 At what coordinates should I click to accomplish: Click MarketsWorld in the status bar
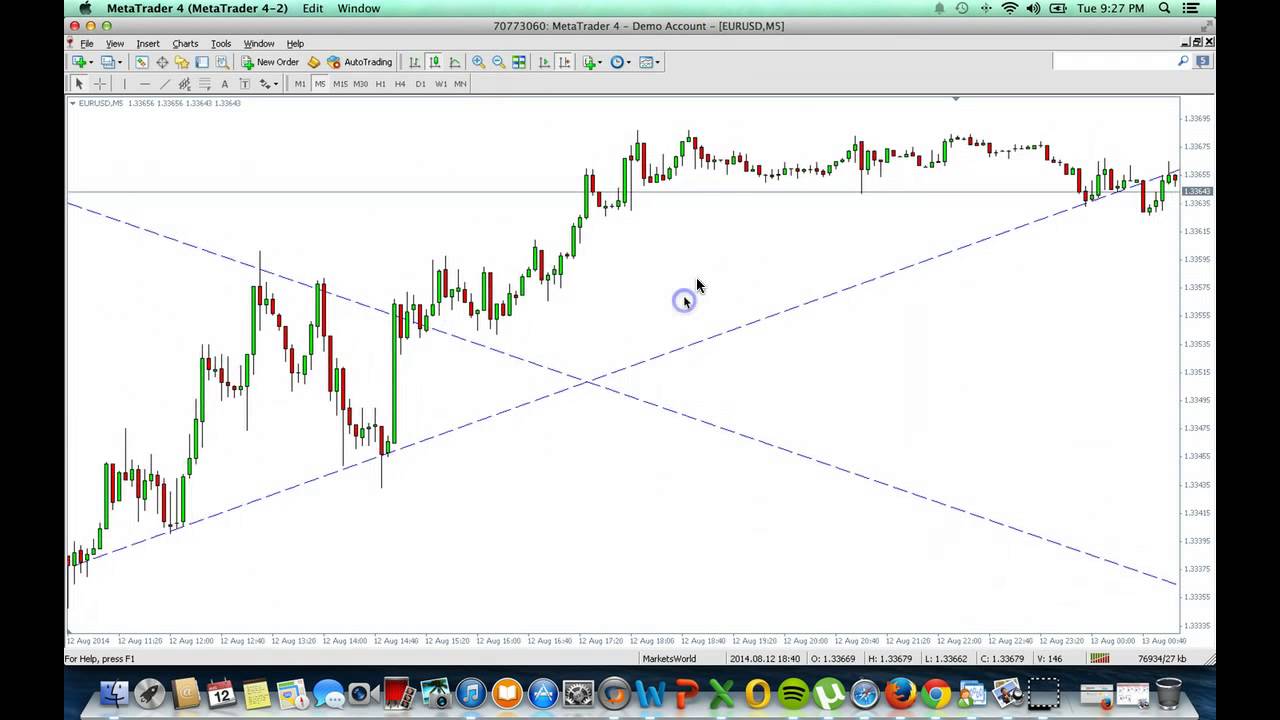[x=669, y=658]
